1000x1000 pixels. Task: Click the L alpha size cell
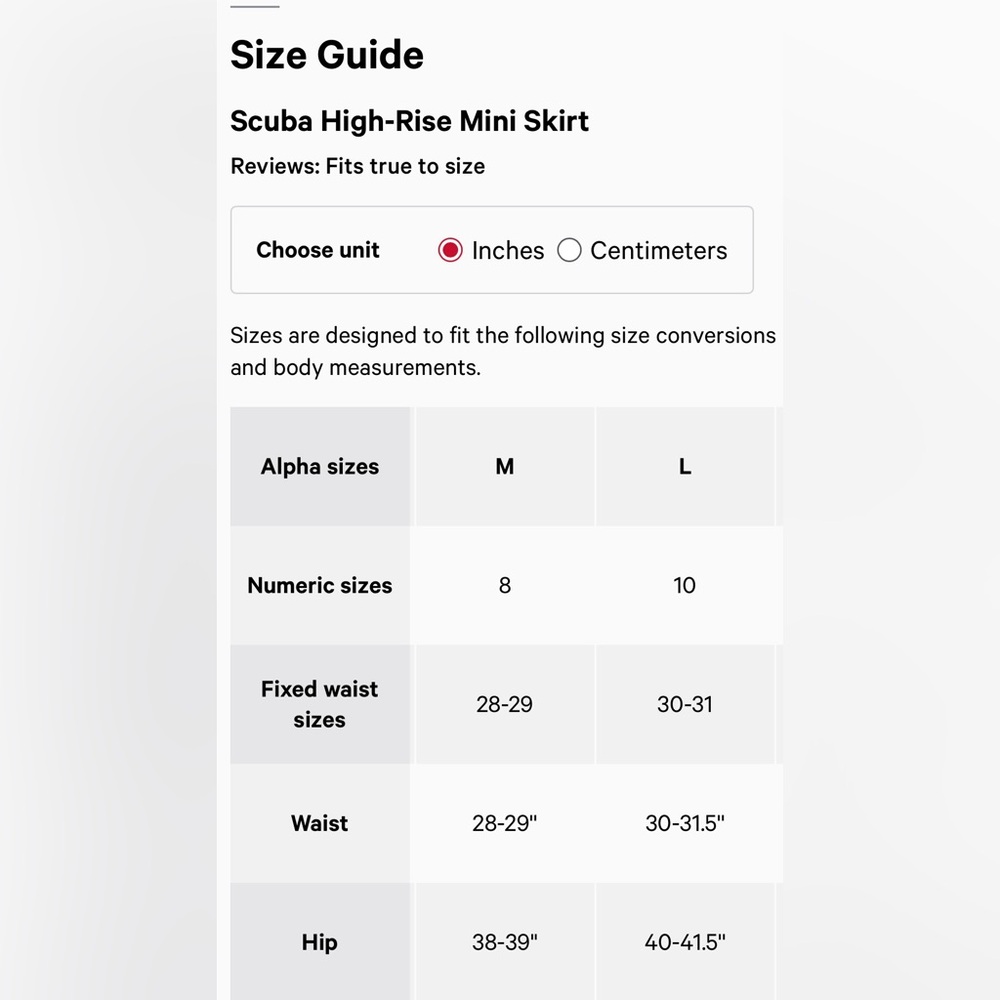[x=685, y=467]
